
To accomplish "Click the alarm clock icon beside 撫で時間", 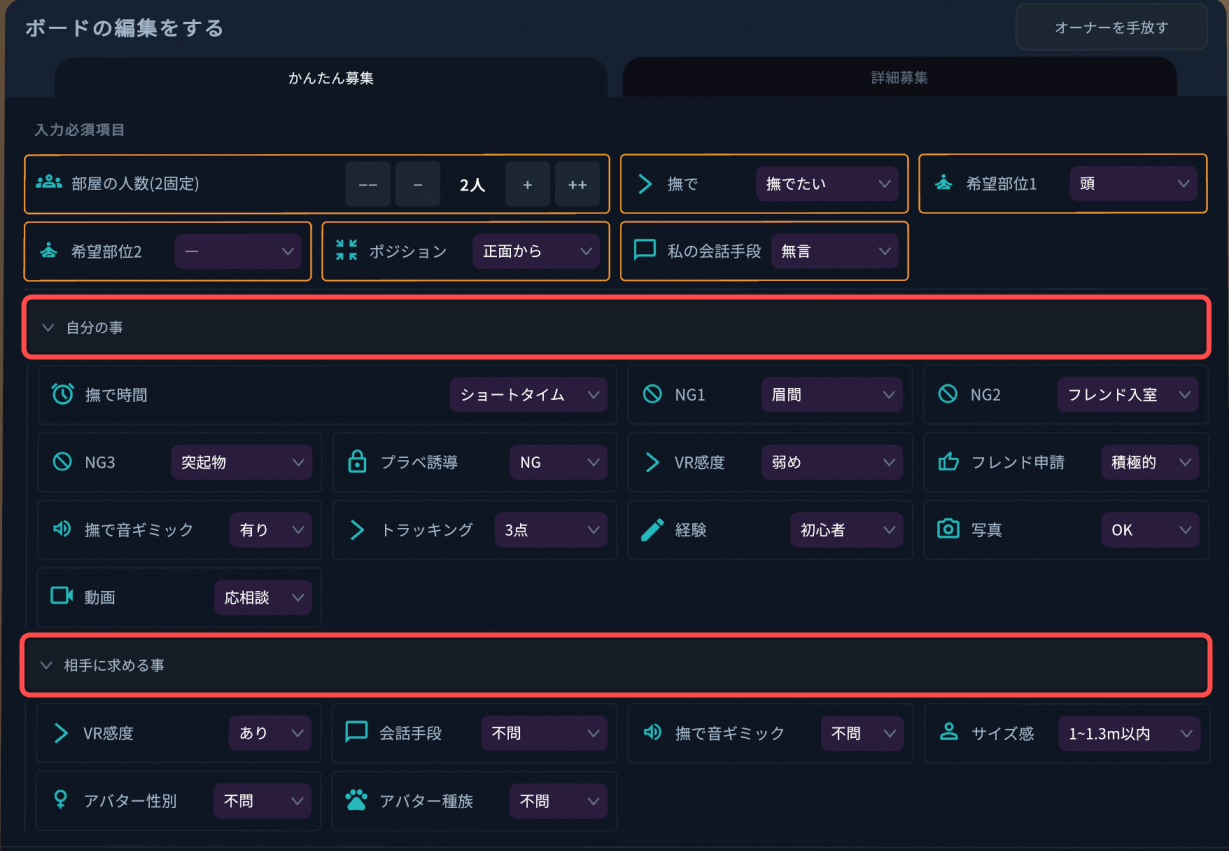I will pyautogui.click(x=62, y=395).
